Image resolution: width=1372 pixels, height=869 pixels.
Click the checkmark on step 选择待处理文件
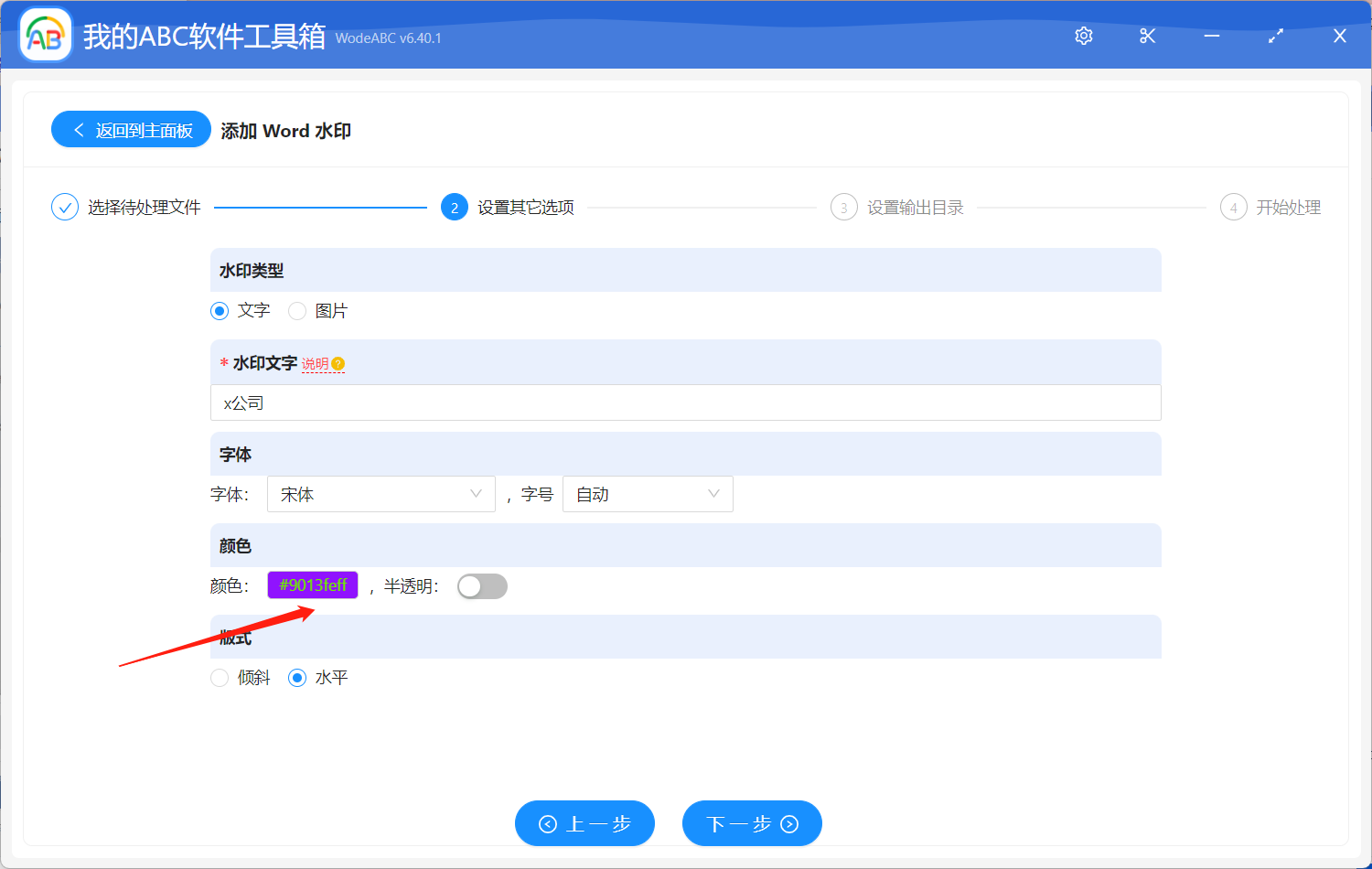click(64, 207)
